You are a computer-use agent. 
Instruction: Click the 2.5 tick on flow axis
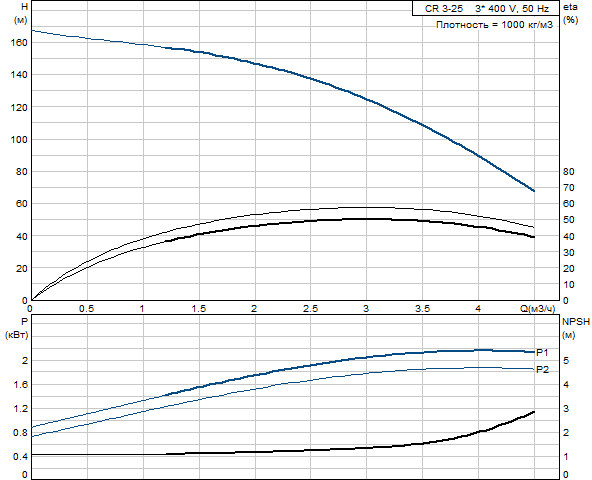310,309
